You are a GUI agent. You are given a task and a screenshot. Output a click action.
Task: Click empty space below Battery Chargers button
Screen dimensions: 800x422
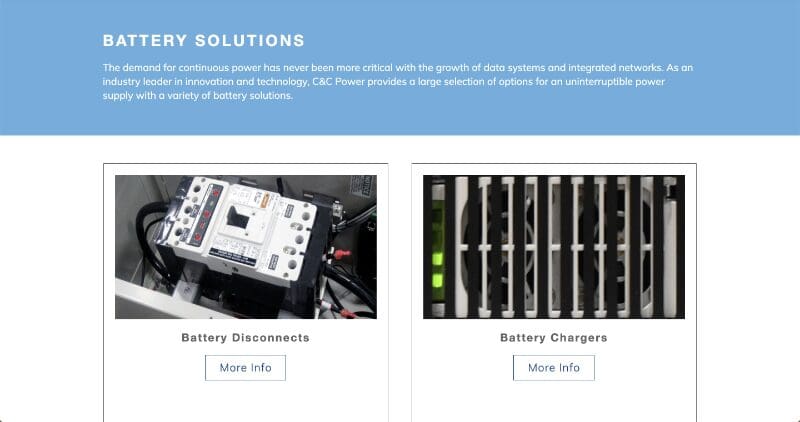(x=554, y=403)
